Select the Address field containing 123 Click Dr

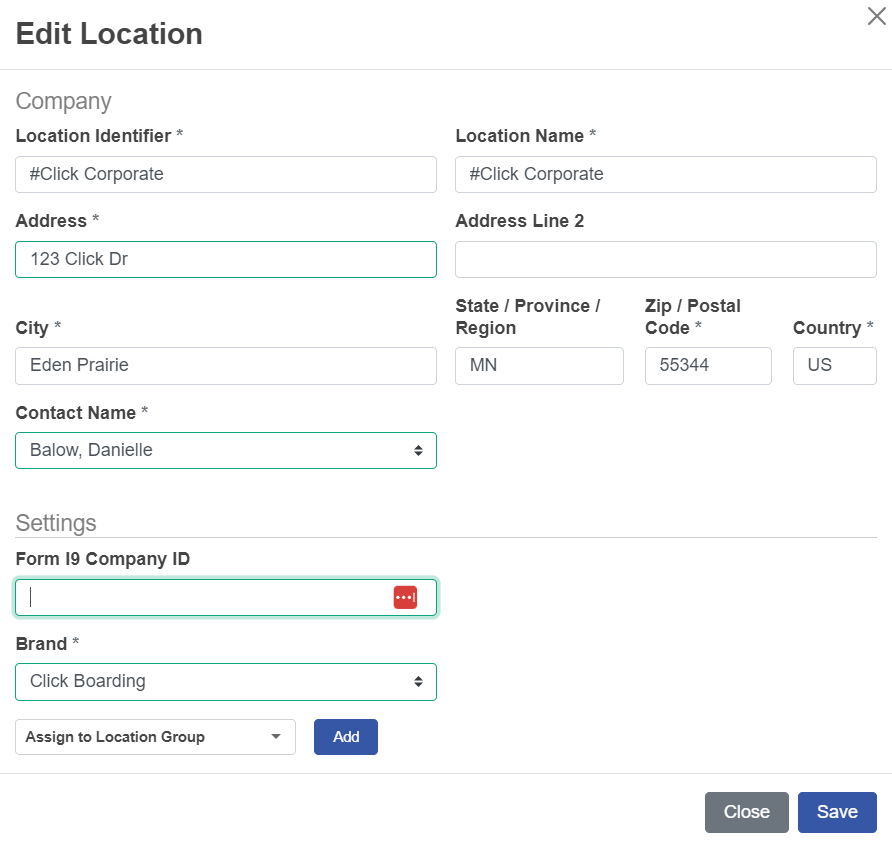[x=226, y=259]
